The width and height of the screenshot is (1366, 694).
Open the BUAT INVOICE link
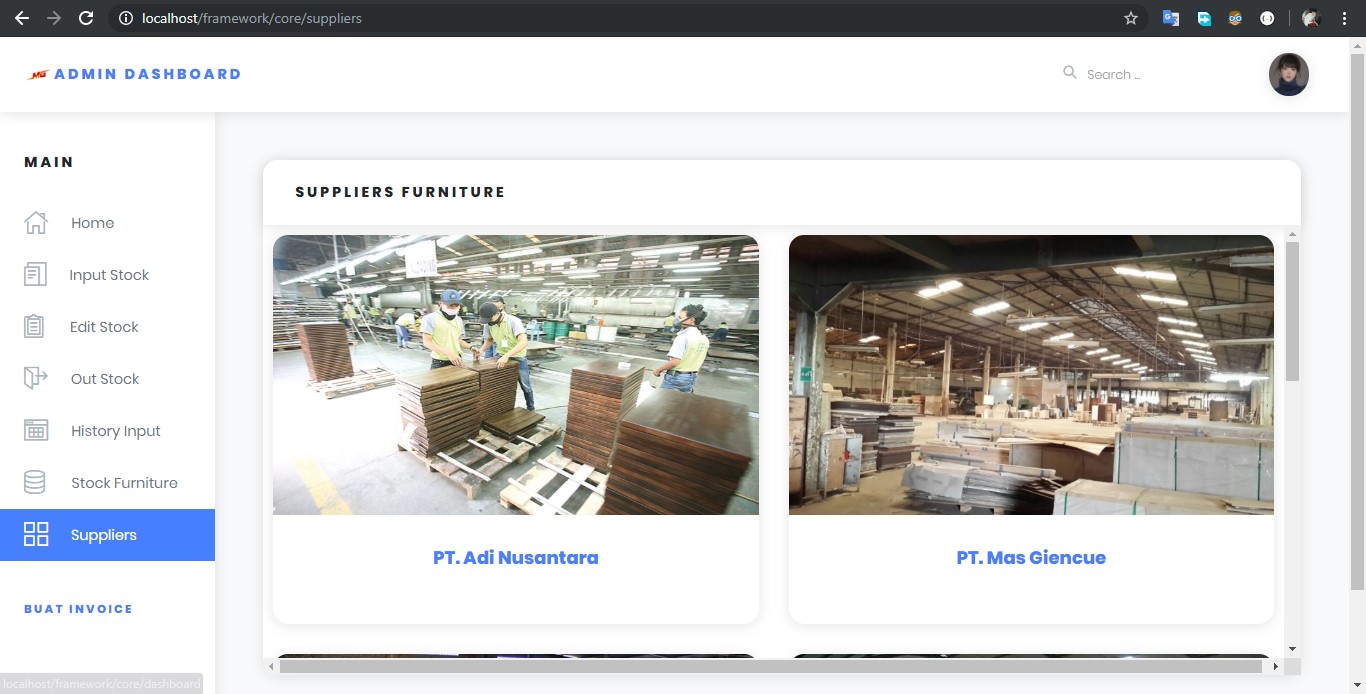[78, 609]
